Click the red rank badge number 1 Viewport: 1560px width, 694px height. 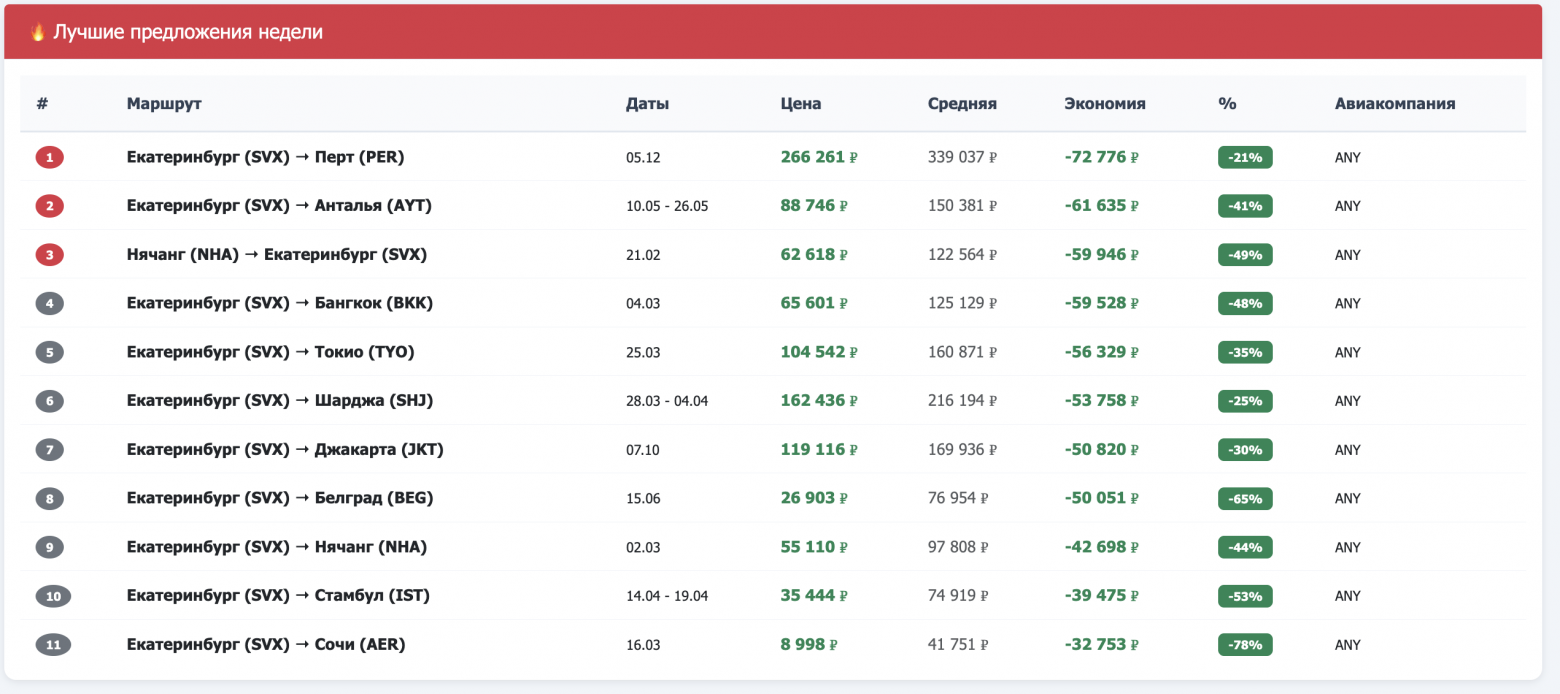coord(50,157)
